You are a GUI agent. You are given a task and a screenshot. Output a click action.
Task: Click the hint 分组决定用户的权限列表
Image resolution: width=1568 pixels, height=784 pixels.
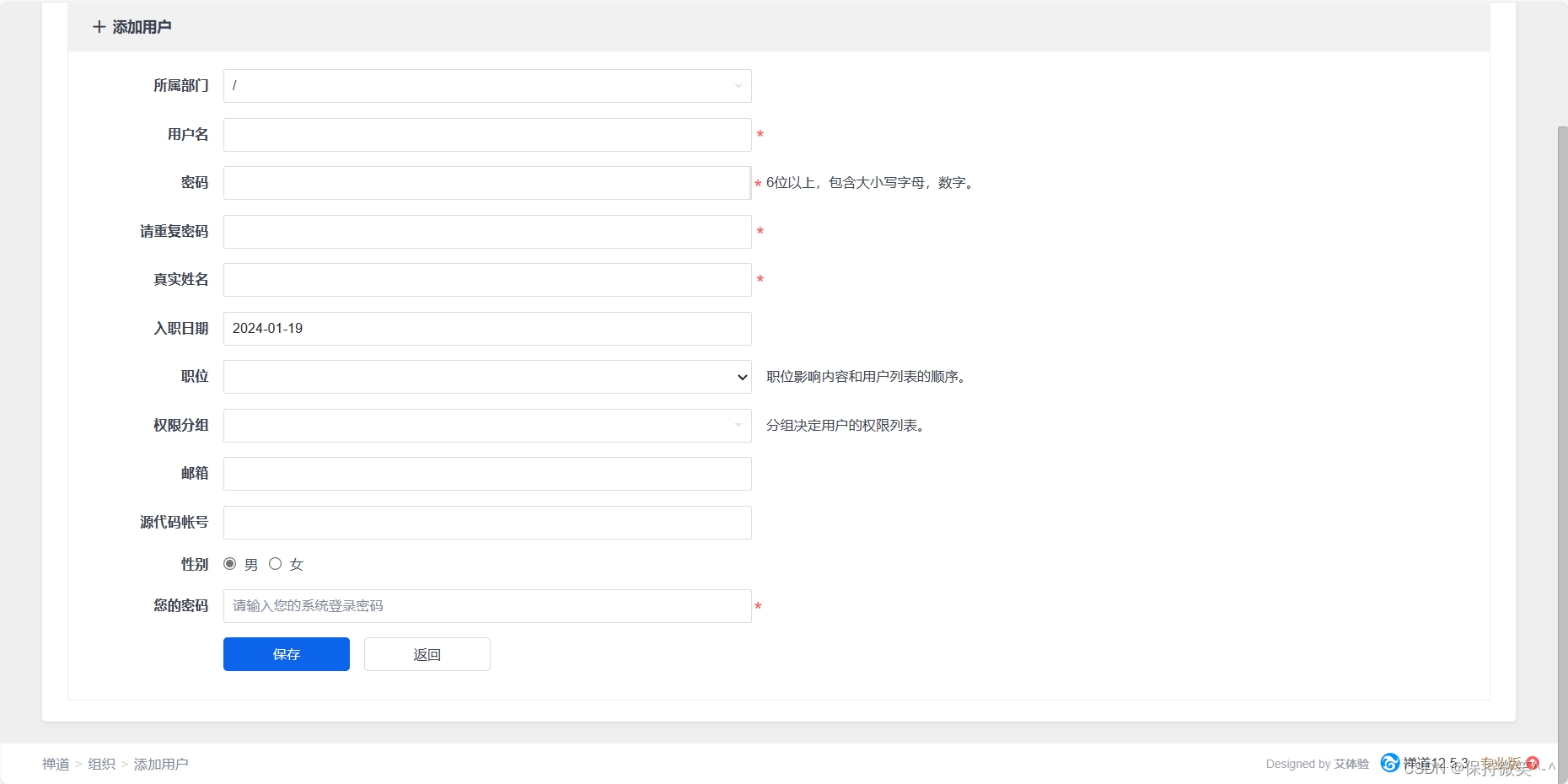point(847,426)
